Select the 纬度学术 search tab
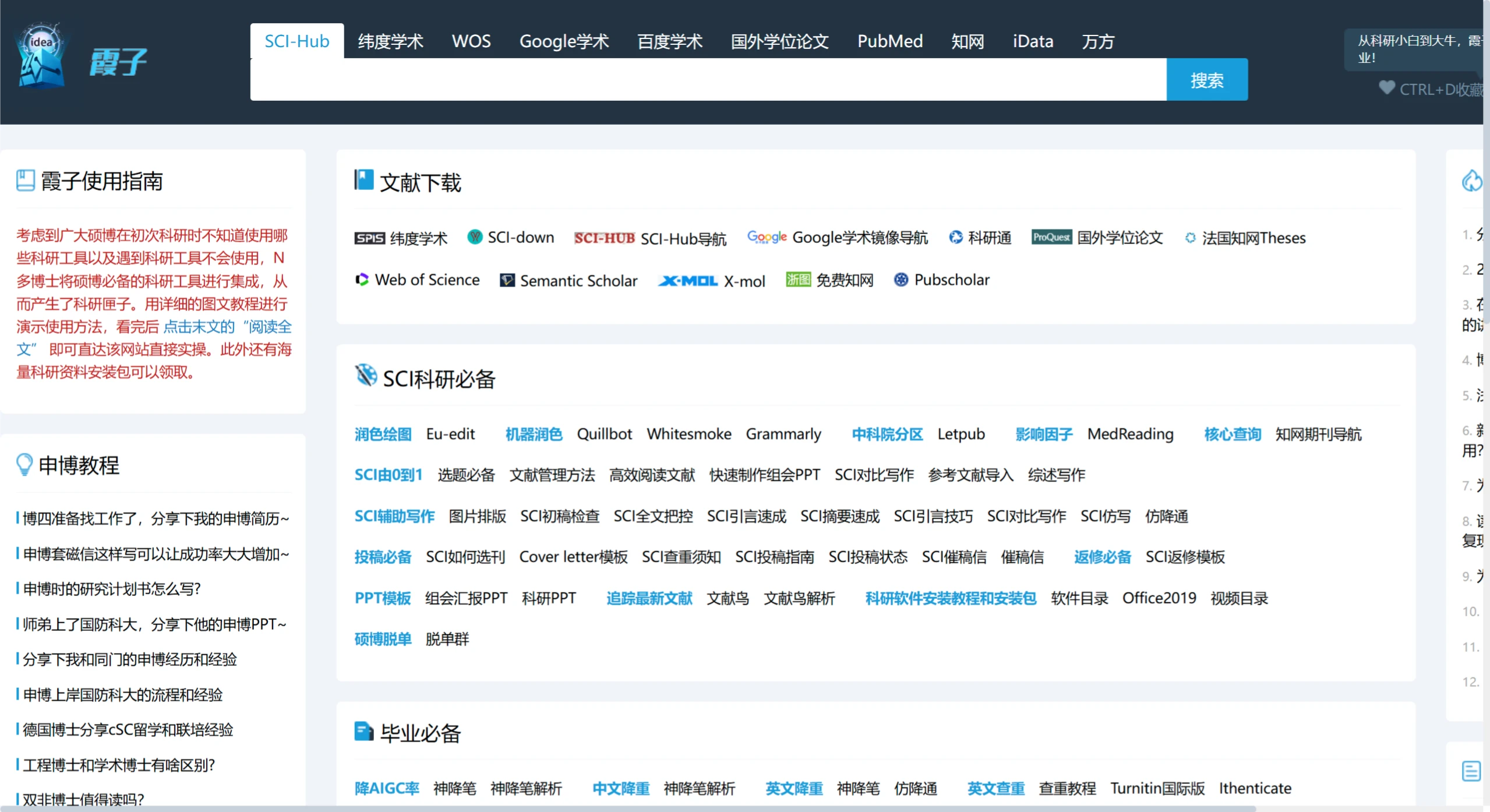1490x812 pixels. click(x=390, y=41)
